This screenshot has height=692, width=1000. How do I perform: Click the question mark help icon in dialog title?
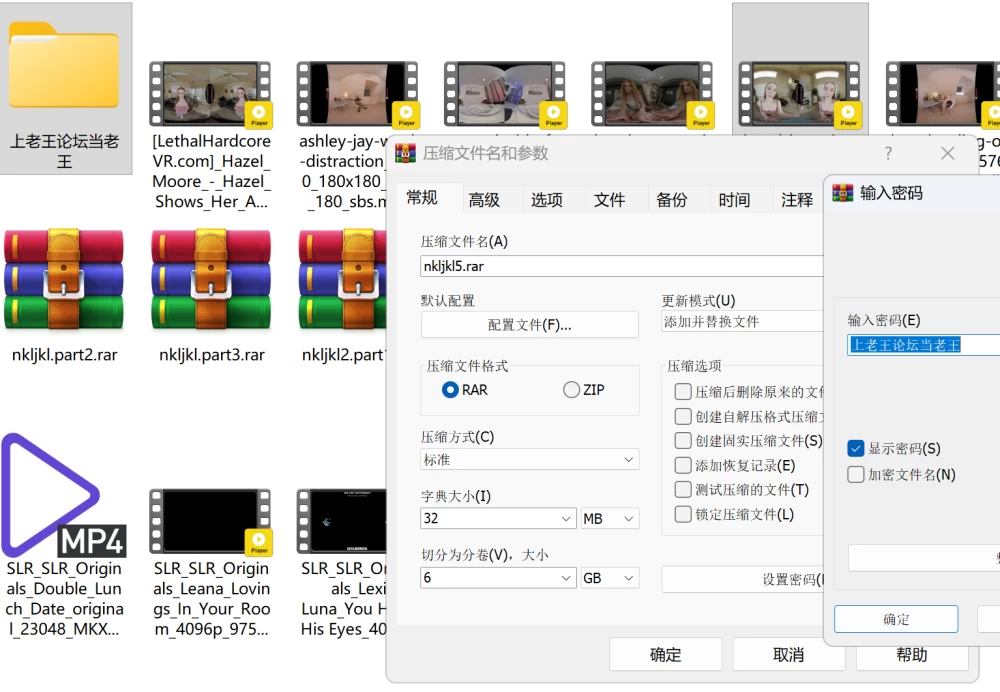click(x=888, y=153)
